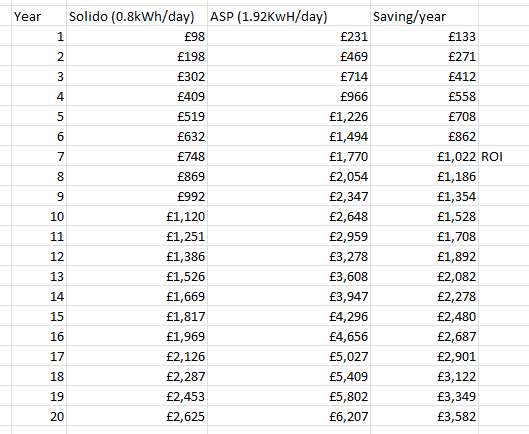Viewport: 529px width, 434px height.
Task: Select the year 20 cell
Action: coord(39,416)
